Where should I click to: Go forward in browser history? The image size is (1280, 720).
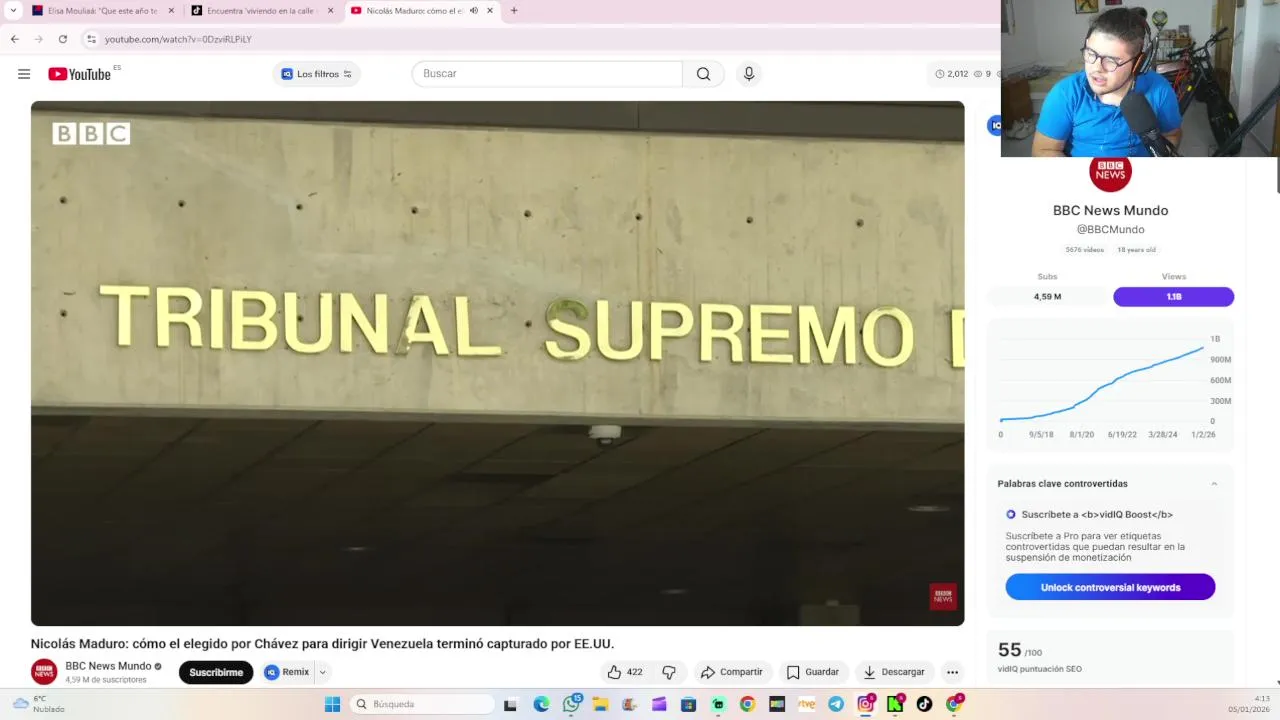[39, 39]
